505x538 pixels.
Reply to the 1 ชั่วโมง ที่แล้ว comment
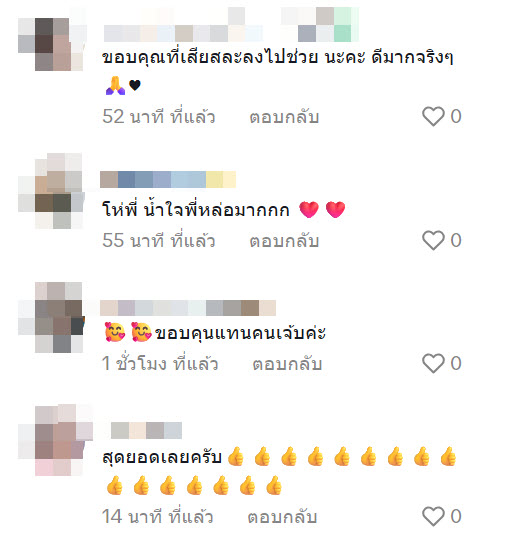click(x=287, y=364)
